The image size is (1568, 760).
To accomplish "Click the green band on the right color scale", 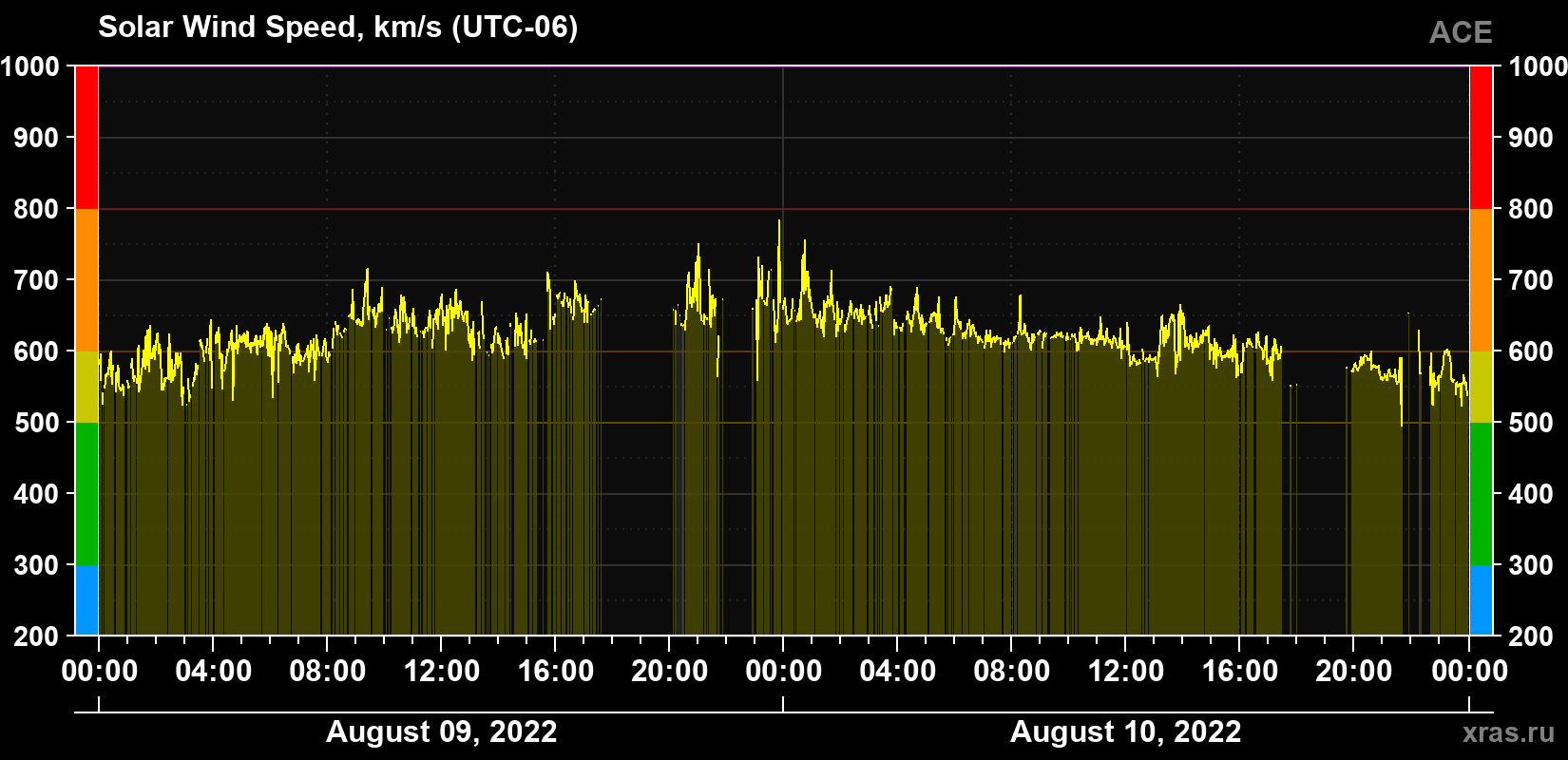I will pos(1482,494).
